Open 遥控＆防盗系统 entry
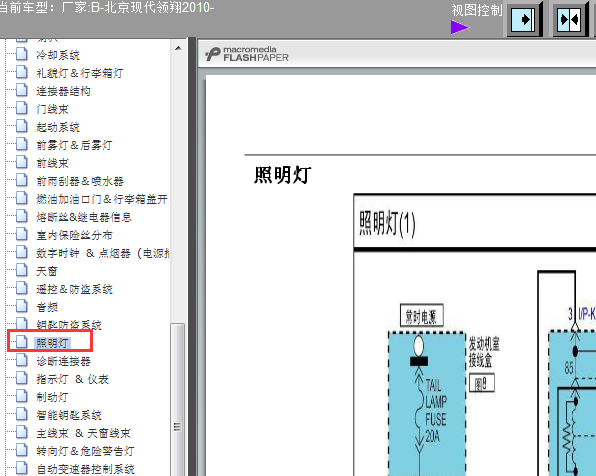This screenshot has width=596, height=476. 74,289
